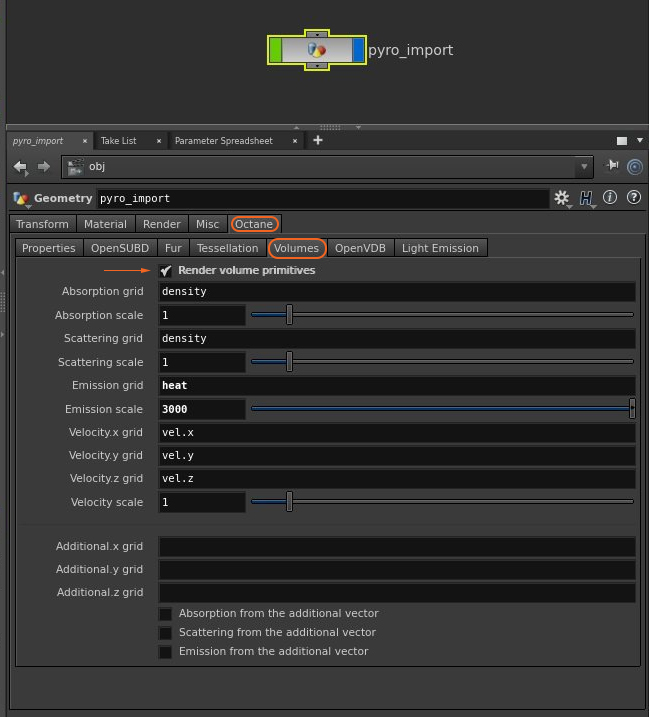
Task: Click the Absorption scale slider handle
Action: point(289,315)
